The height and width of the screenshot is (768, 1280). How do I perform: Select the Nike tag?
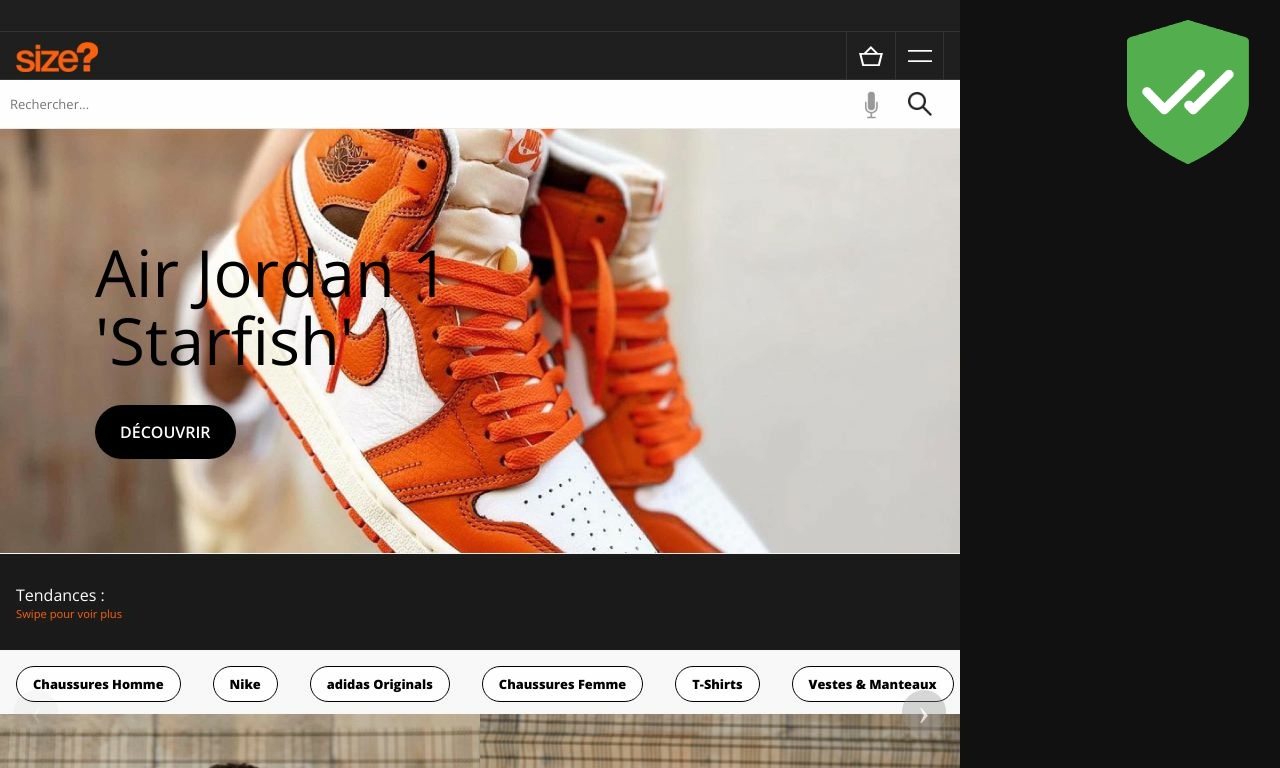[x=245, y=684]
